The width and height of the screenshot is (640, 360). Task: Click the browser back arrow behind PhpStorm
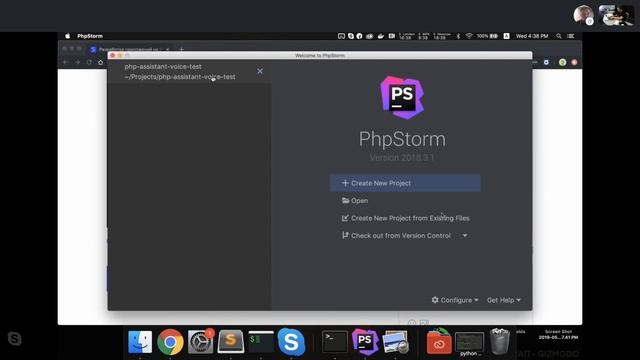pyautogui.click(x=65, y=62)
